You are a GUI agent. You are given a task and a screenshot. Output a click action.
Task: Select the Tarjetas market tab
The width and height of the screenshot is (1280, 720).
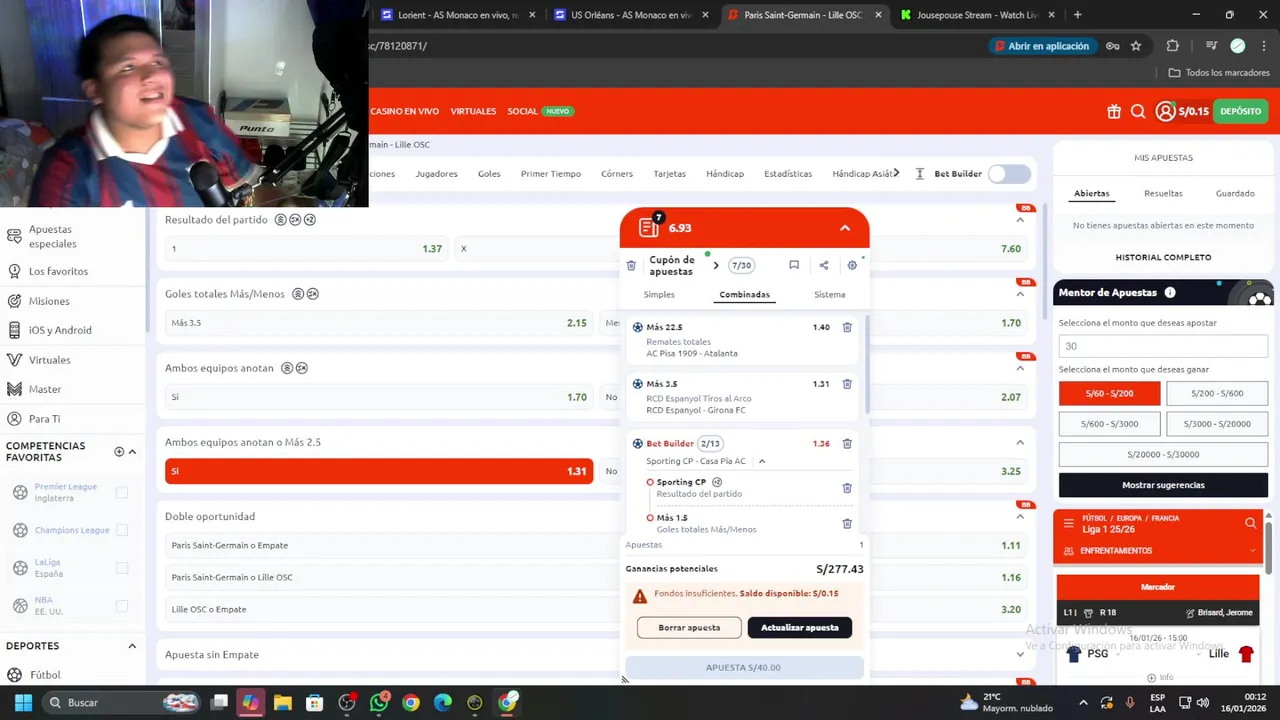[670, 174]
